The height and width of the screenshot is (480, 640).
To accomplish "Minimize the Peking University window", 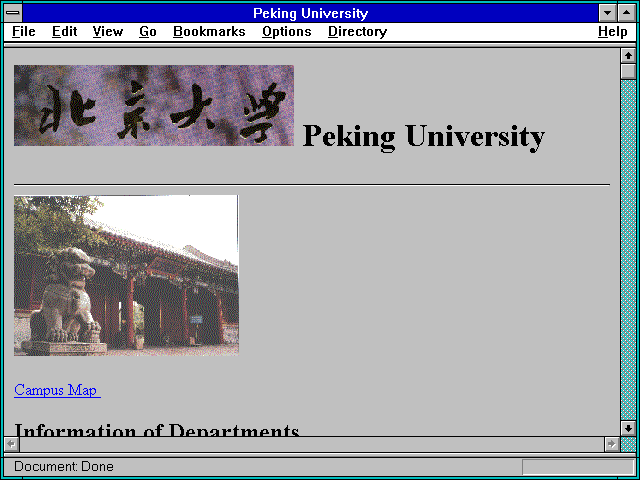I will 607,13.
